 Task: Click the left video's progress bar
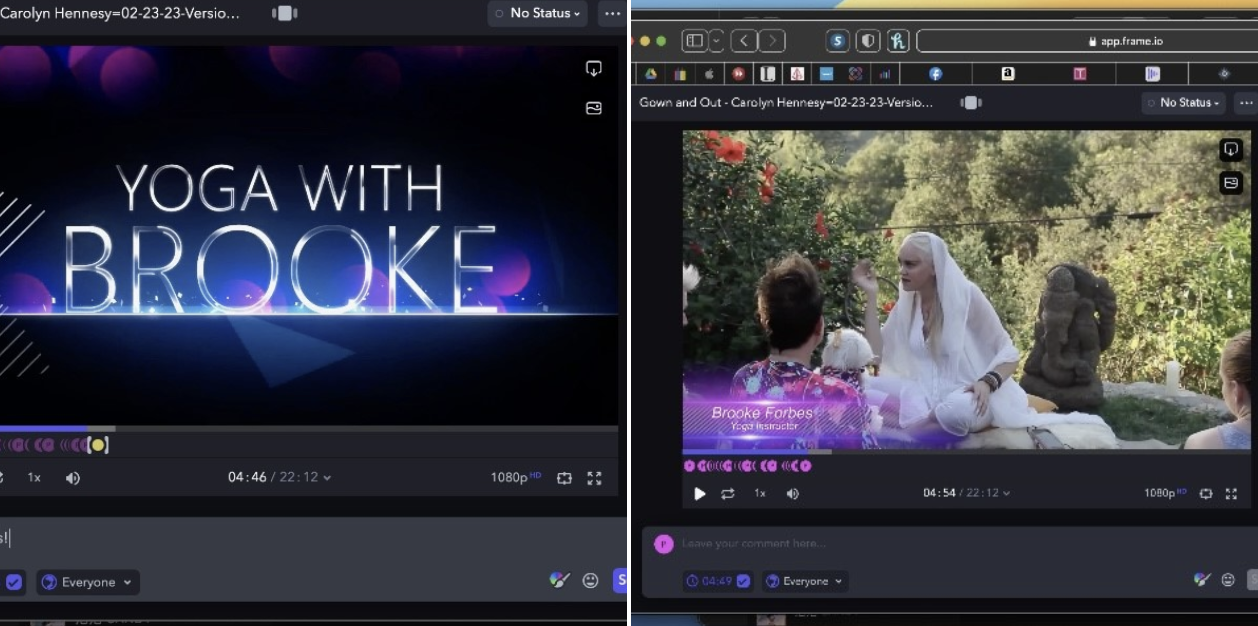pos(309,429)
